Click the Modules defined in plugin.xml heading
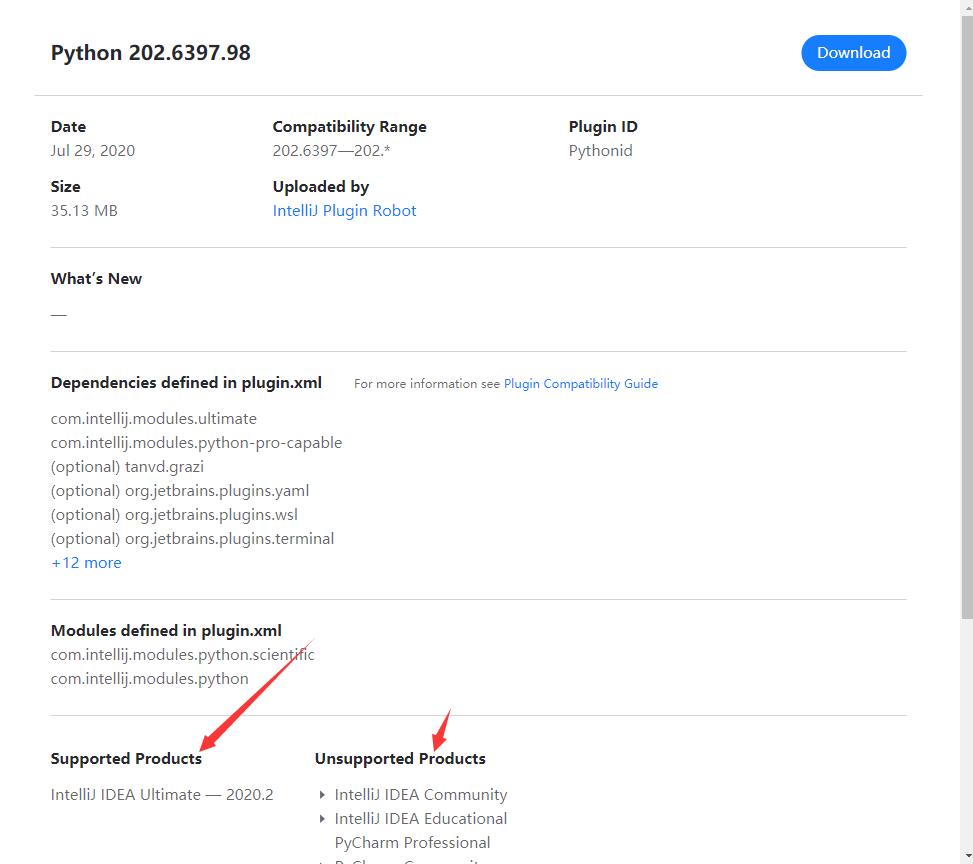973x864 pixels. pos(166,631)
